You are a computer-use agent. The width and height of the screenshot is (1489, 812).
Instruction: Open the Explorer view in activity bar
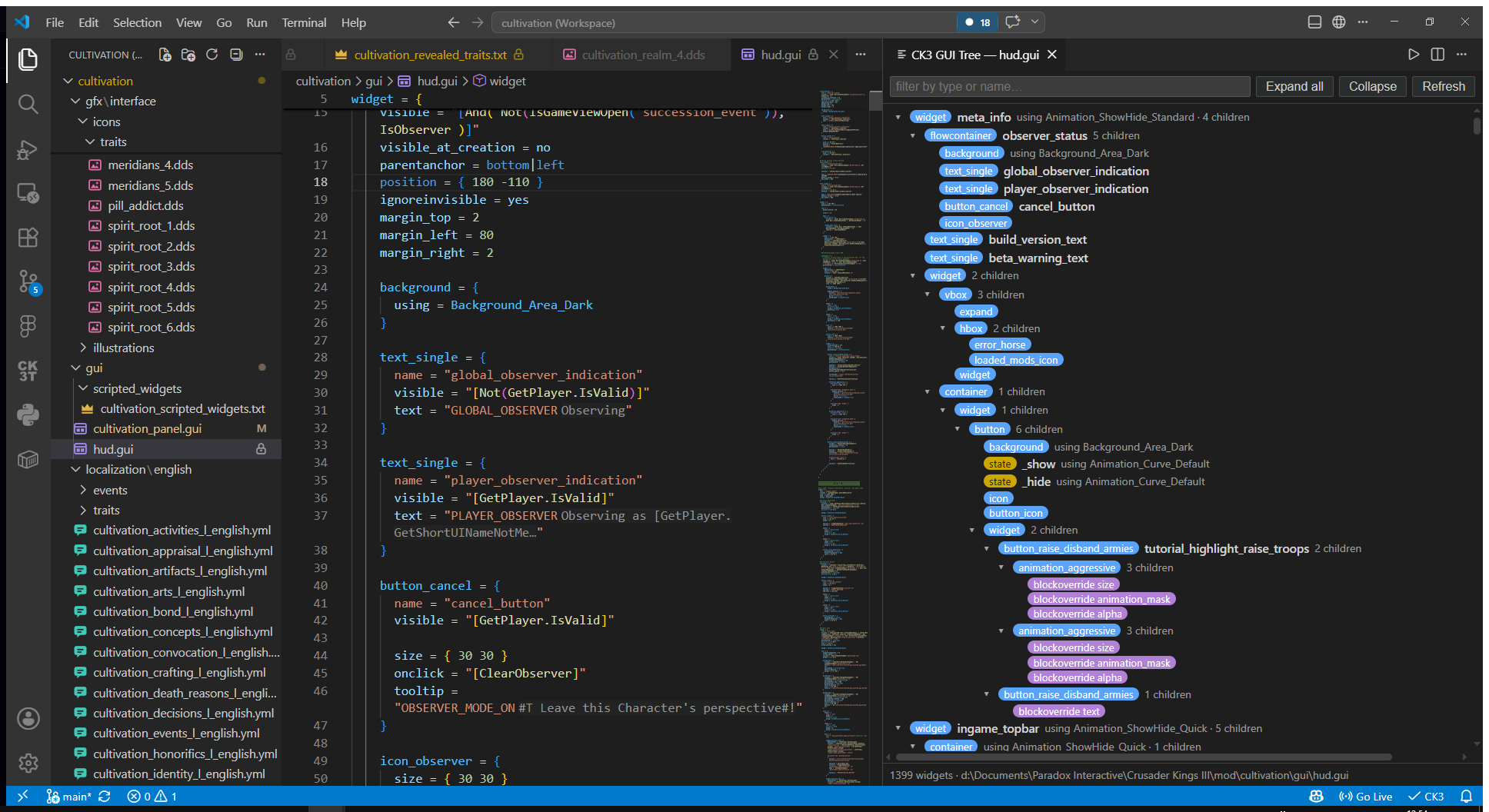click(x=28, y=59)
